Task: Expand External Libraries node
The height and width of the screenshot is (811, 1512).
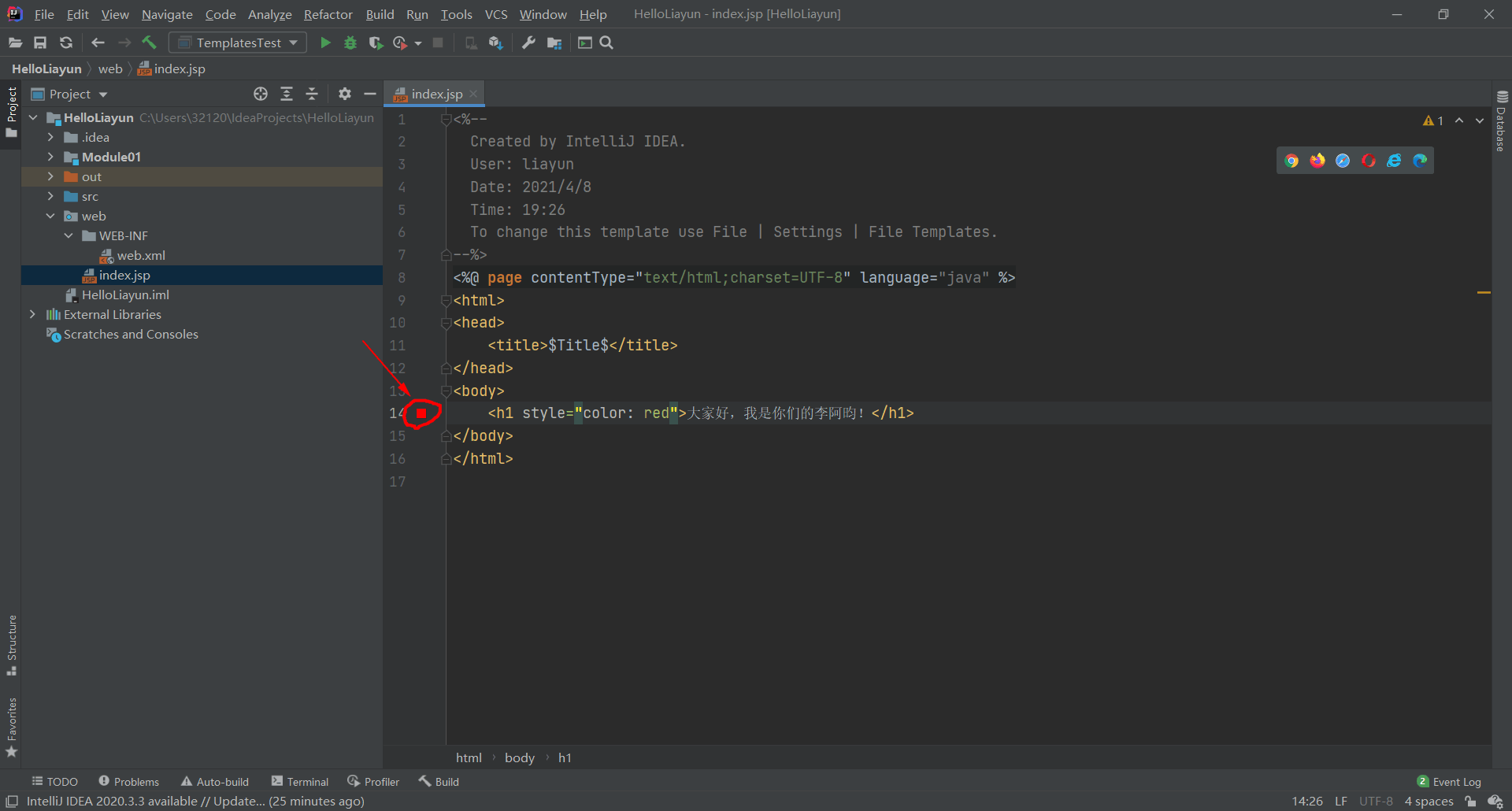Action: click(32, 314)
